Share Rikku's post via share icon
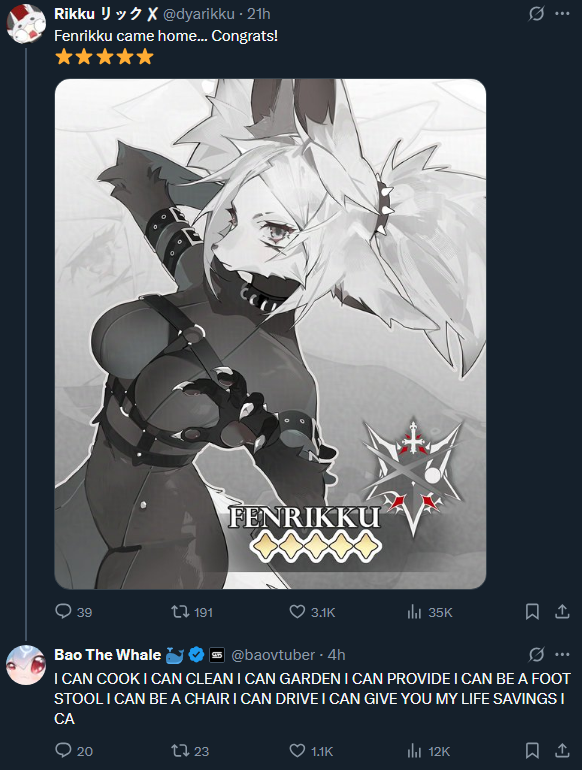Image resolution: width=582 pixels, height=770 pixels. pyautogui.click(x=562, y=611)
